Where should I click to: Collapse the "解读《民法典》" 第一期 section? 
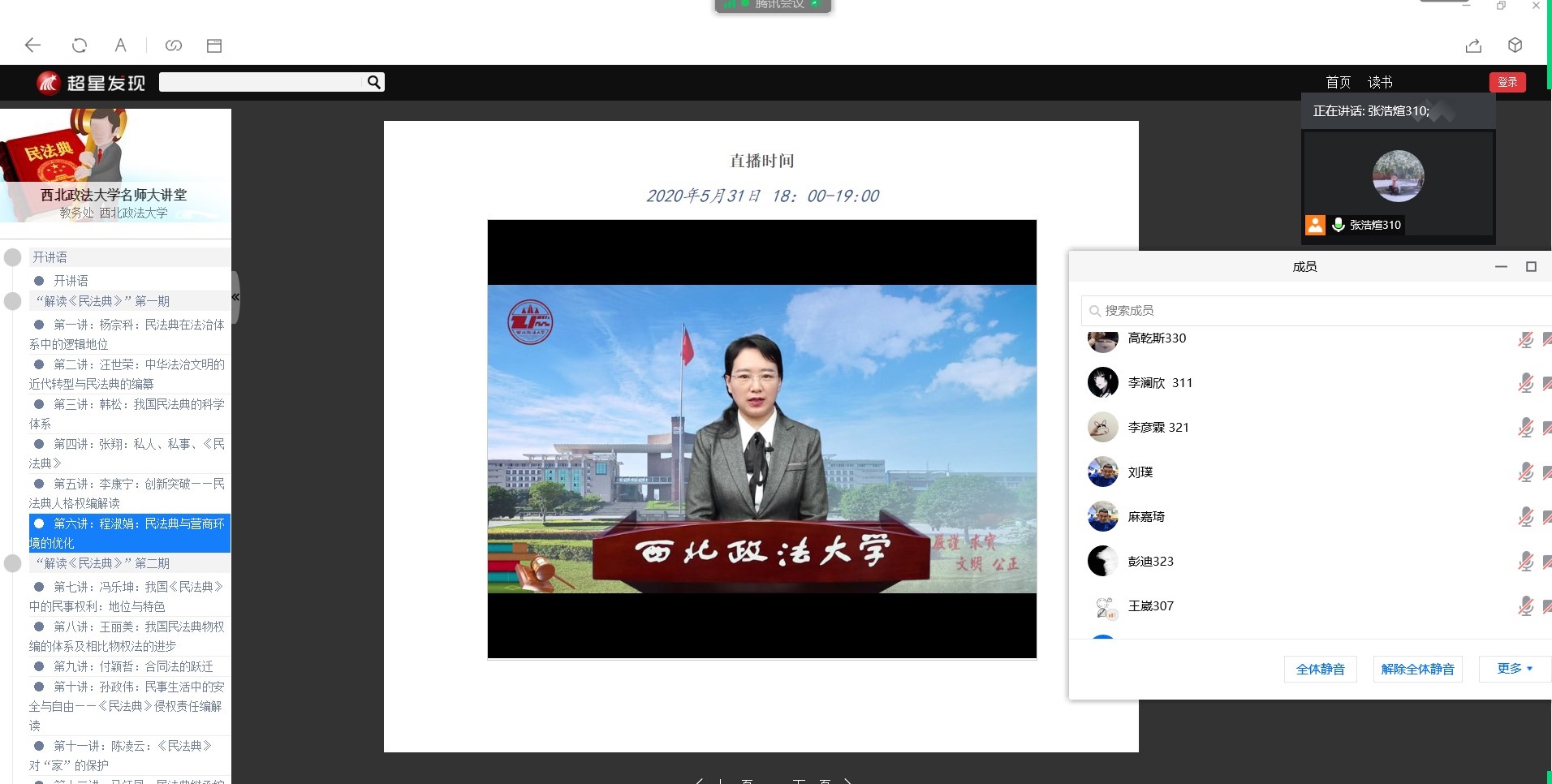pos(13,301)
